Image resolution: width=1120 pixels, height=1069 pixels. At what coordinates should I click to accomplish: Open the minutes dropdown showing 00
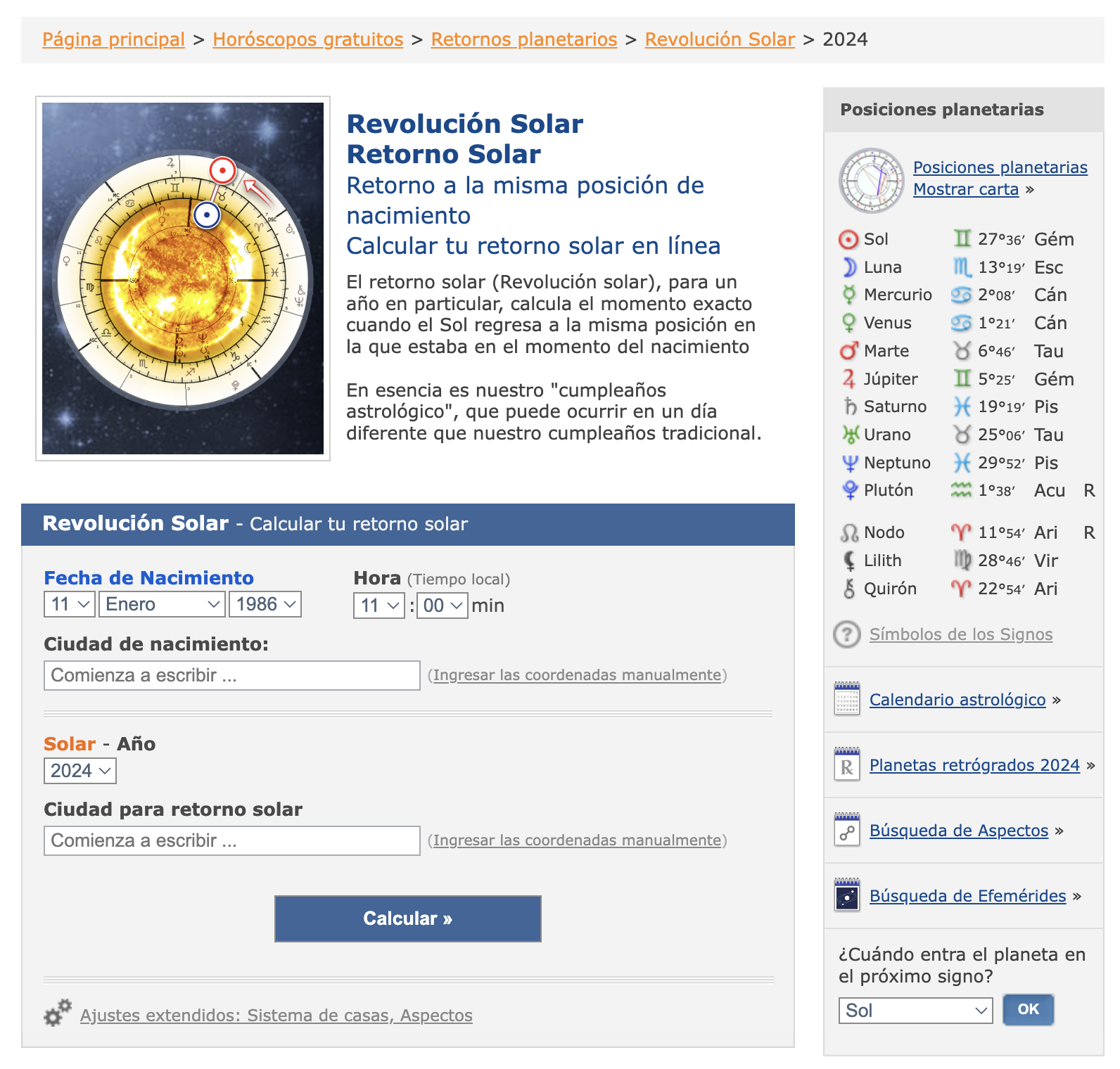pyautogui.click(x=443, y=606)
